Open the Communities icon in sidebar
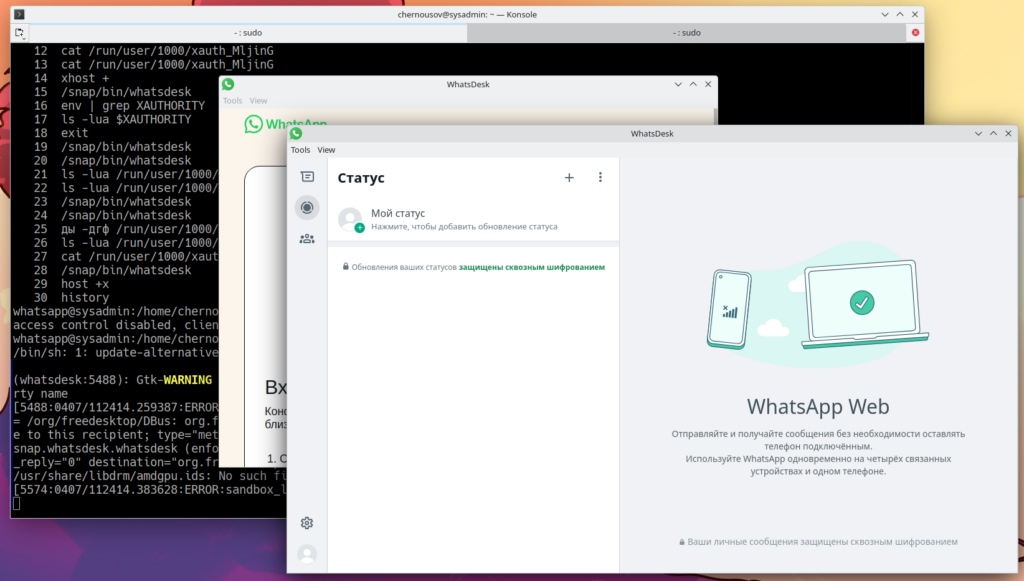 [307, 239]
